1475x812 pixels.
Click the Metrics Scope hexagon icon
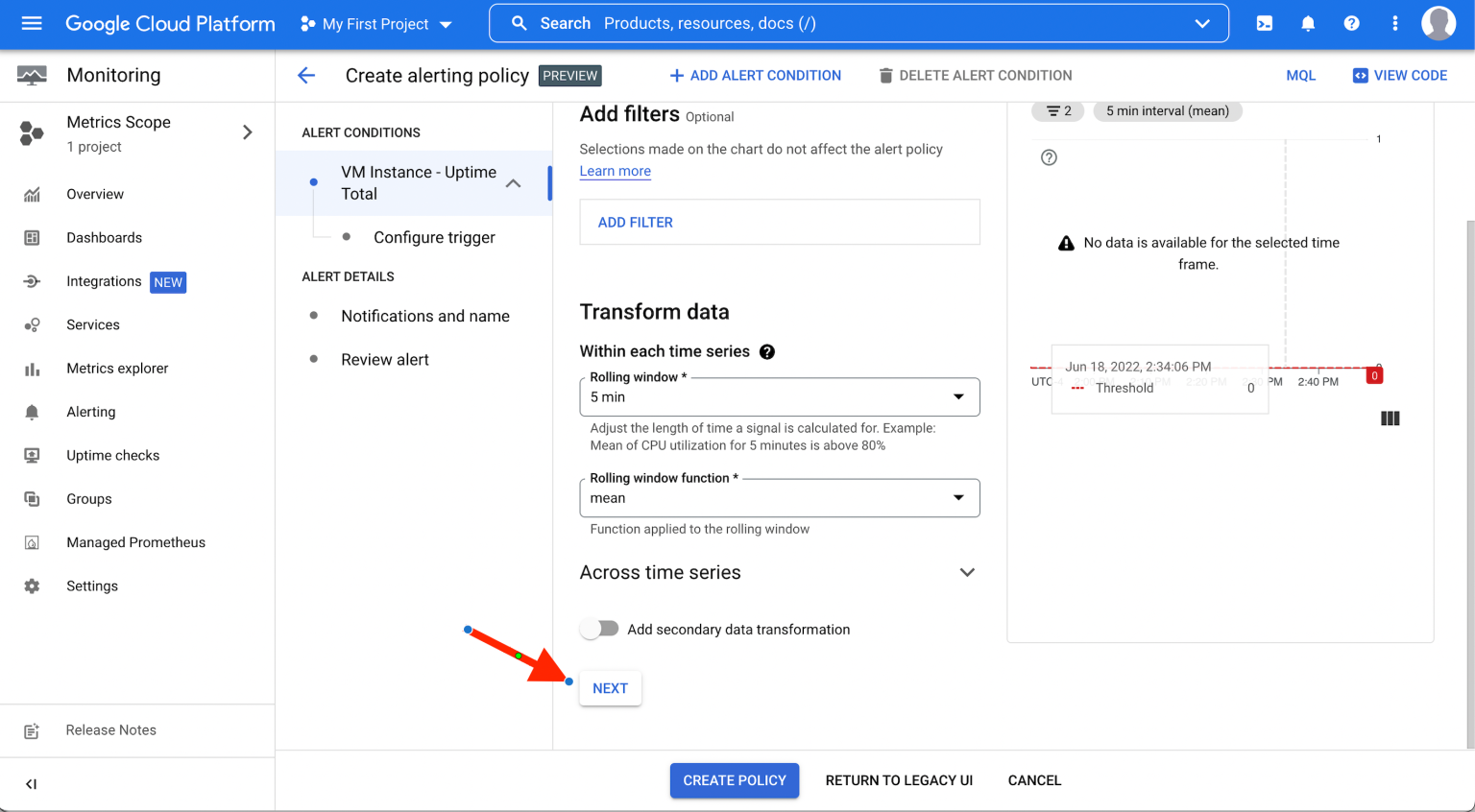(x=32, y=133)
